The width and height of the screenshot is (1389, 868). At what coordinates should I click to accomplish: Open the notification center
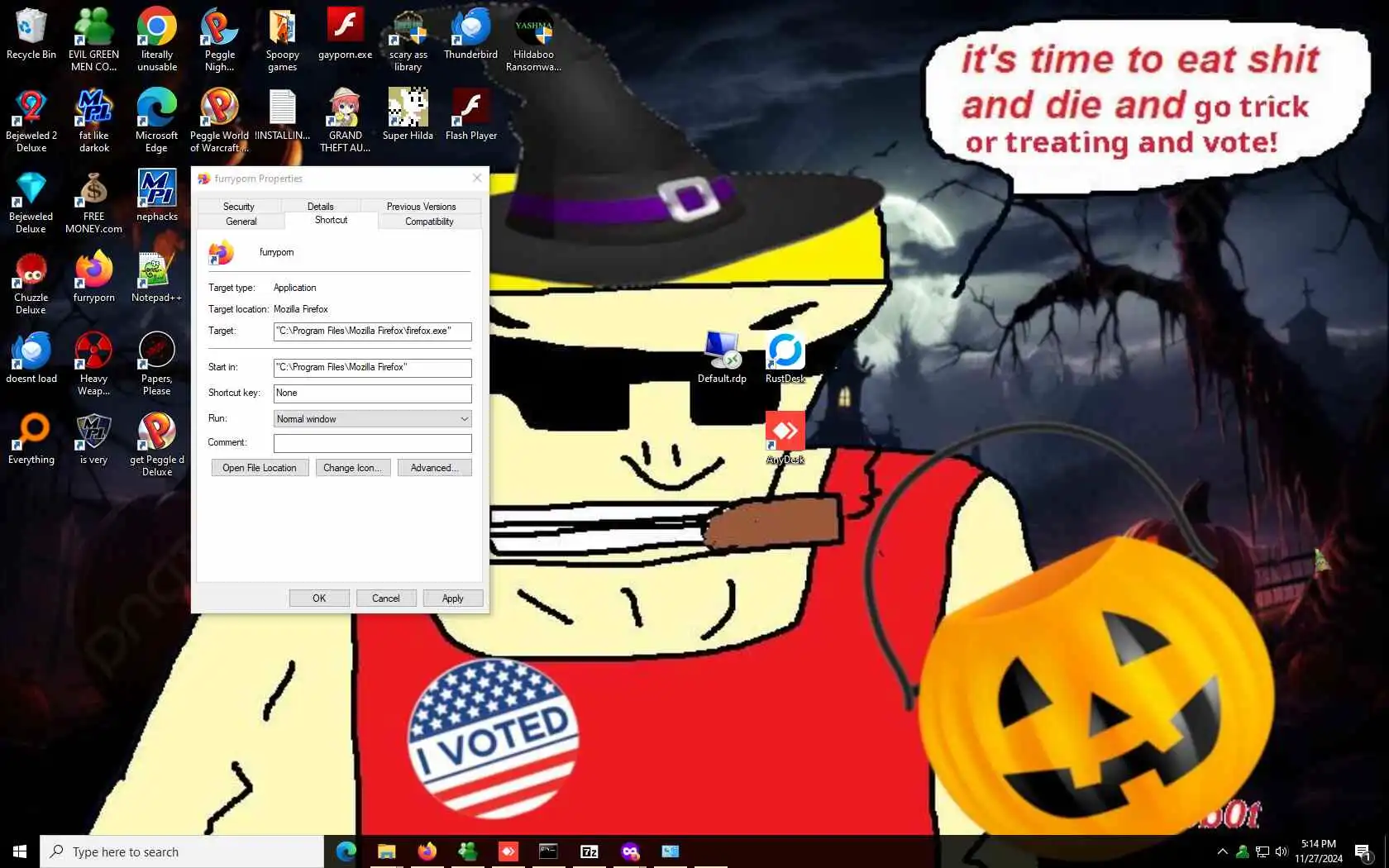1363,852
